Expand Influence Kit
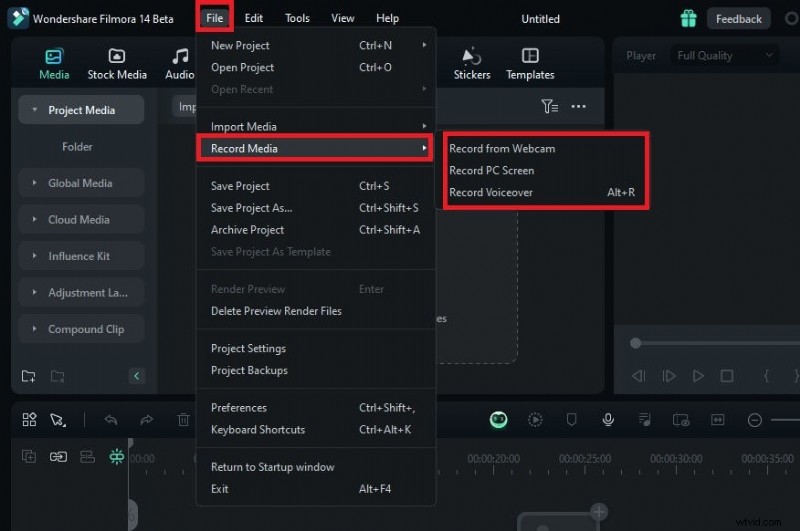The image size is (800, 531). (x=35, y=256)
